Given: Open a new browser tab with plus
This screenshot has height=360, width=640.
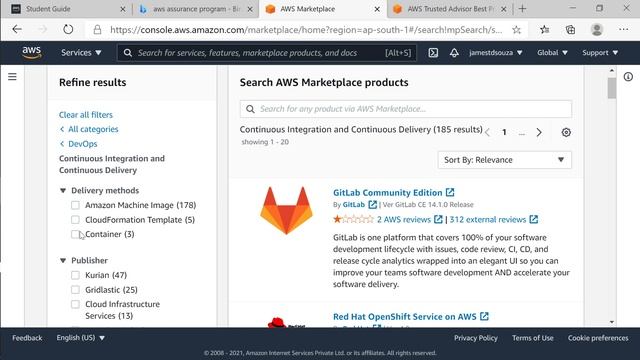Looking at the screenshot, I should pos(522,9).
